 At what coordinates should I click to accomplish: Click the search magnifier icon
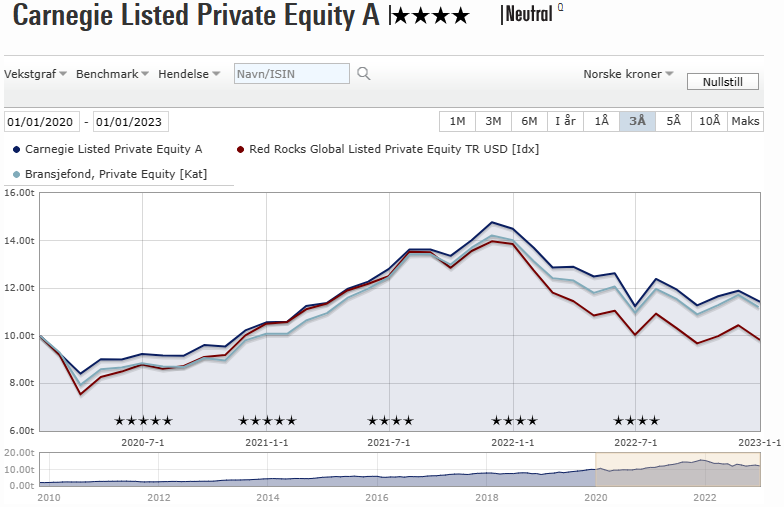[364, 74]
